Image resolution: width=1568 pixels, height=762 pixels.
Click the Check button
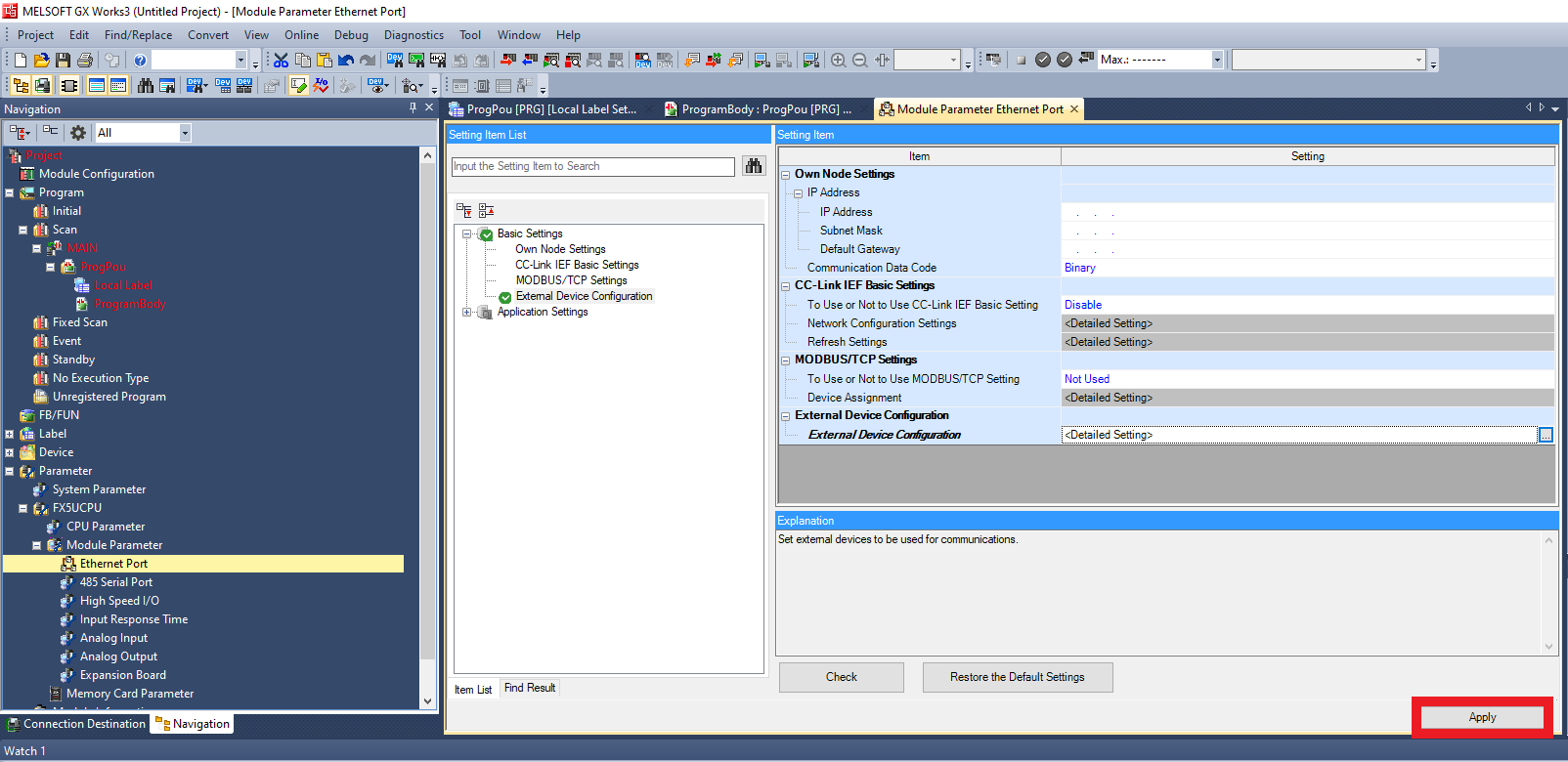(x=842, y=677)
